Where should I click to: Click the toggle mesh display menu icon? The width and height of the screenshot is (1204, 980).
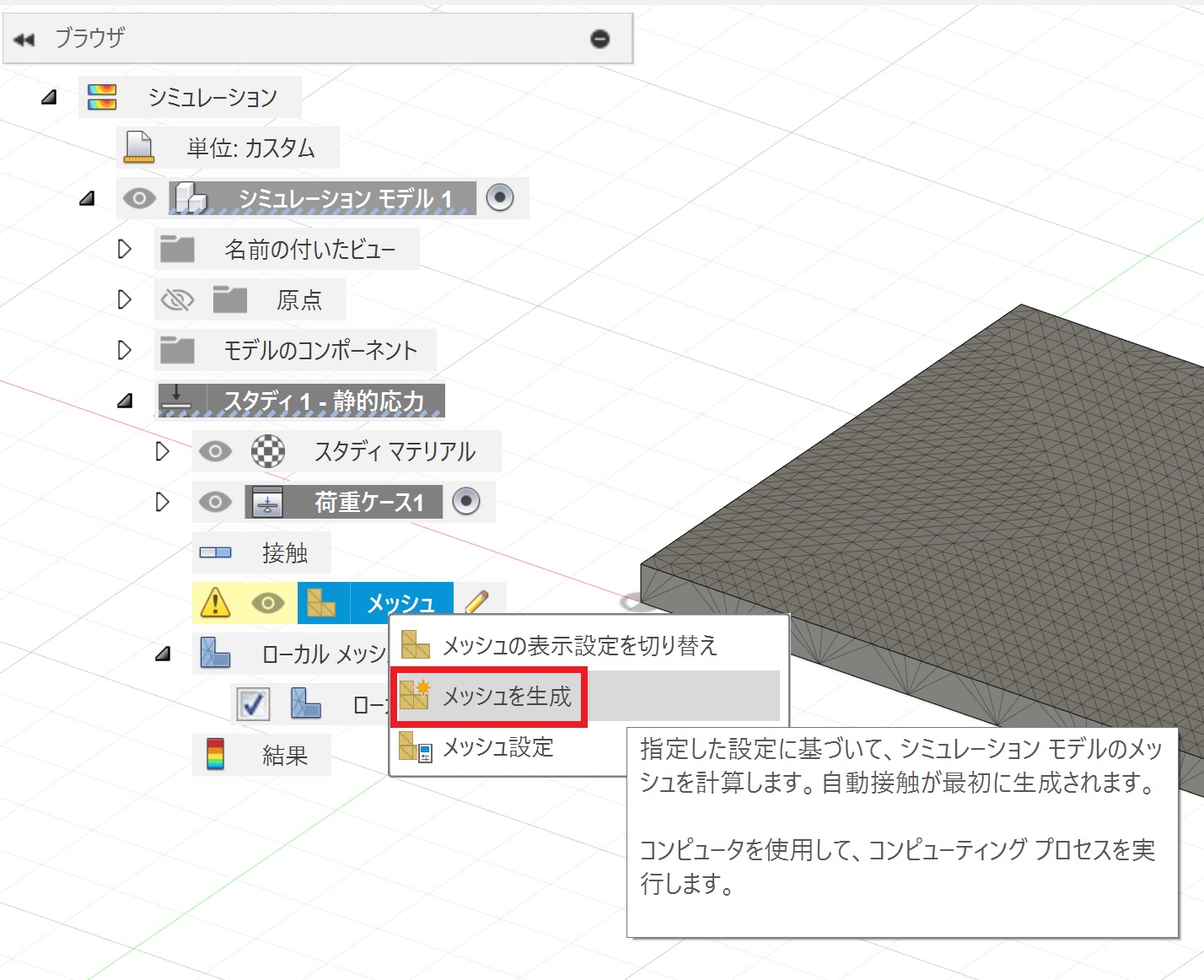pyautogui.click(x=415, y=645)
